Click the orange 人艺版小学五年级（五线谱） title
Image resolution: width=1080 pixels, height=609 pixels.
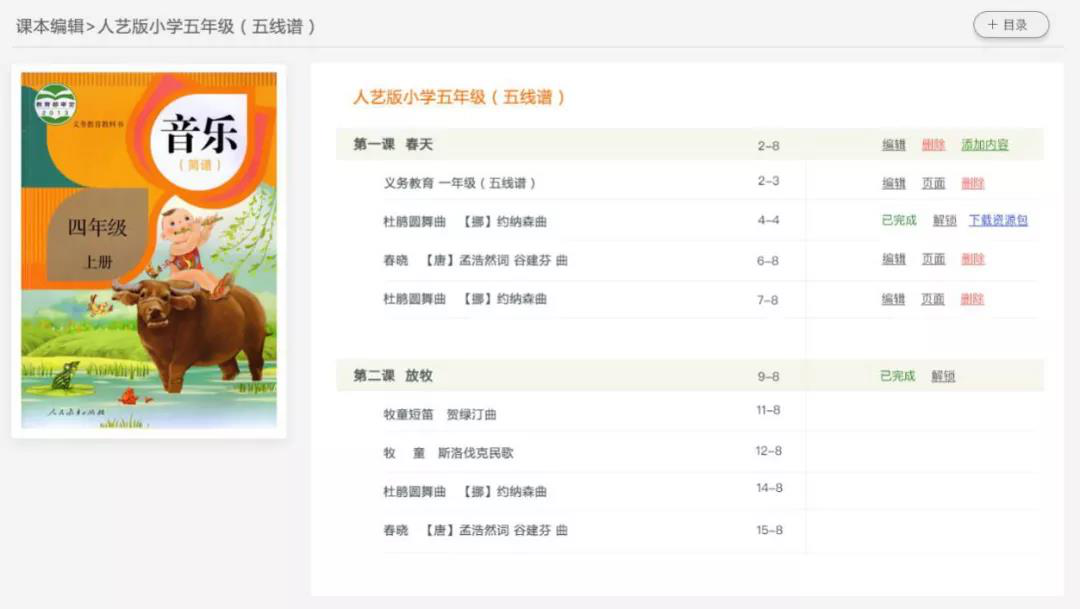click(x=459, y=97)
